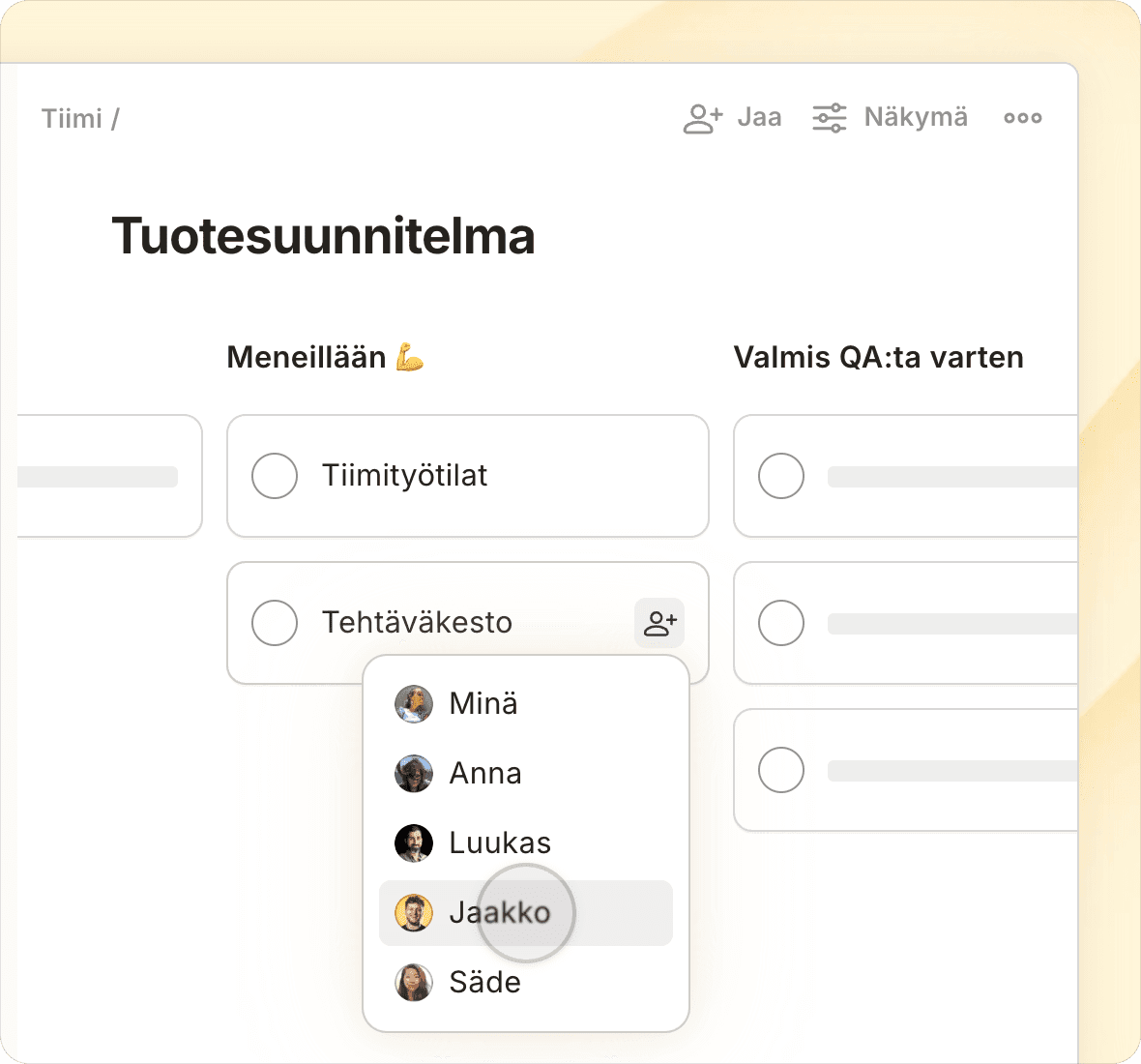Assign the task to Anna
Viewport: 1141px width, 1064px height.
point(485,774)
